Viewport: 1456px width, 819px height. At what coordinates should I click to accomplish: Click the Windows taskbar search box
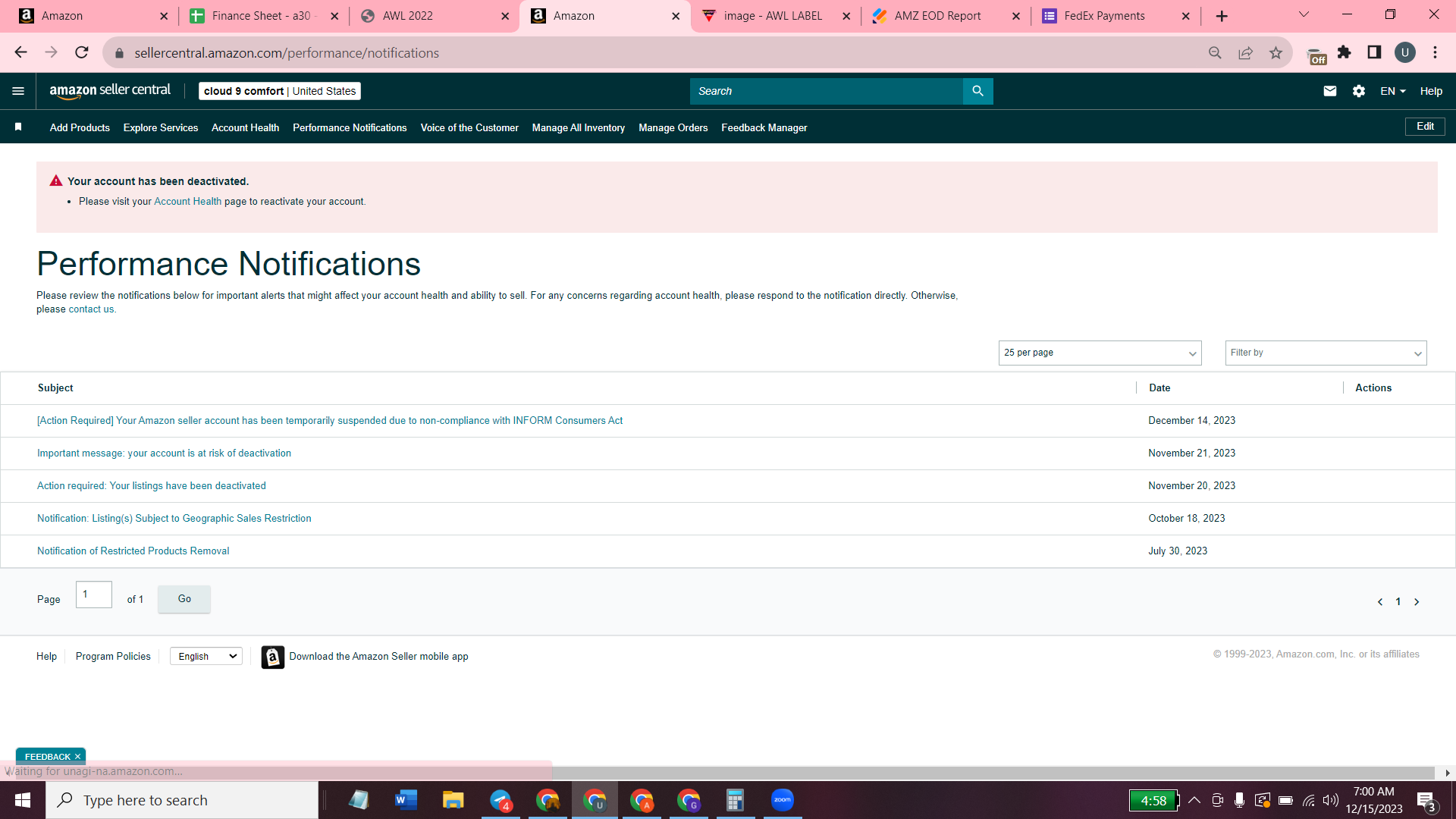182,800
